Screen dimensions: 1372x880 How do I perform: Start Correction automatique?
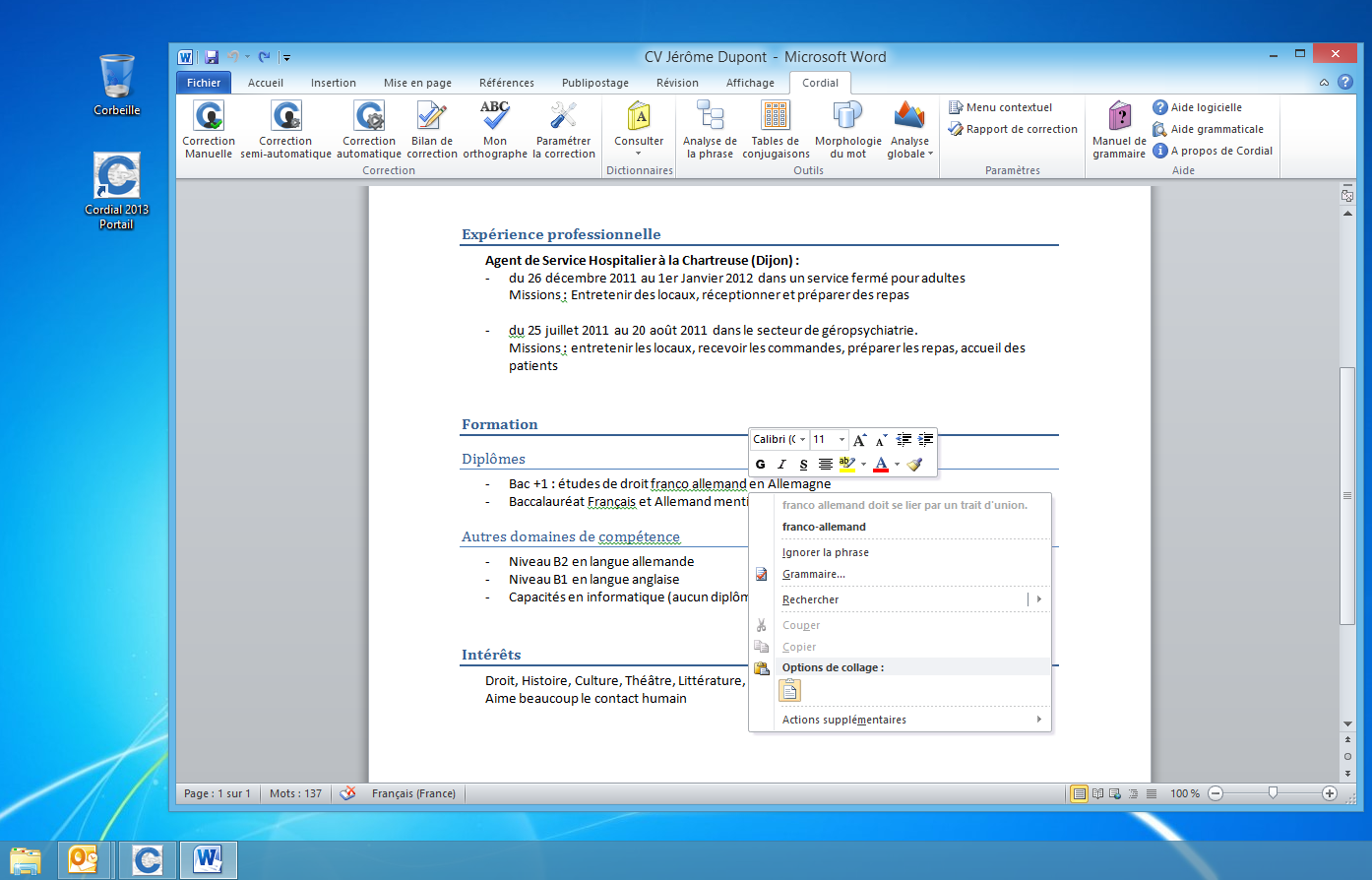(369, 129)
